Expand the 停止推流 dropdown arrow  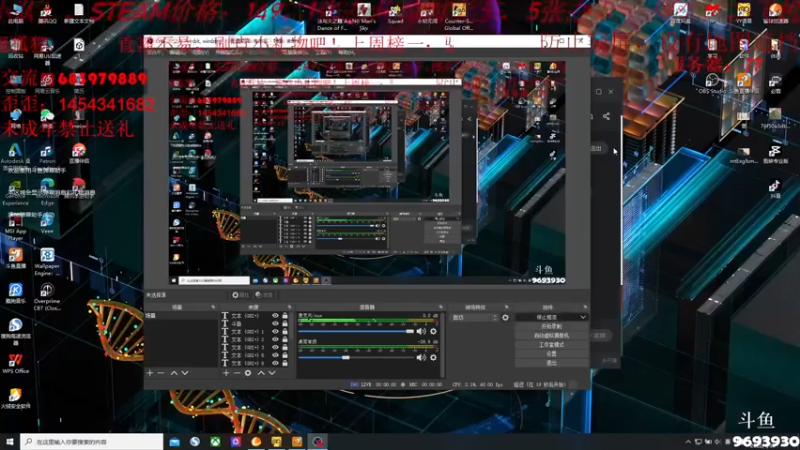(583, 317)
